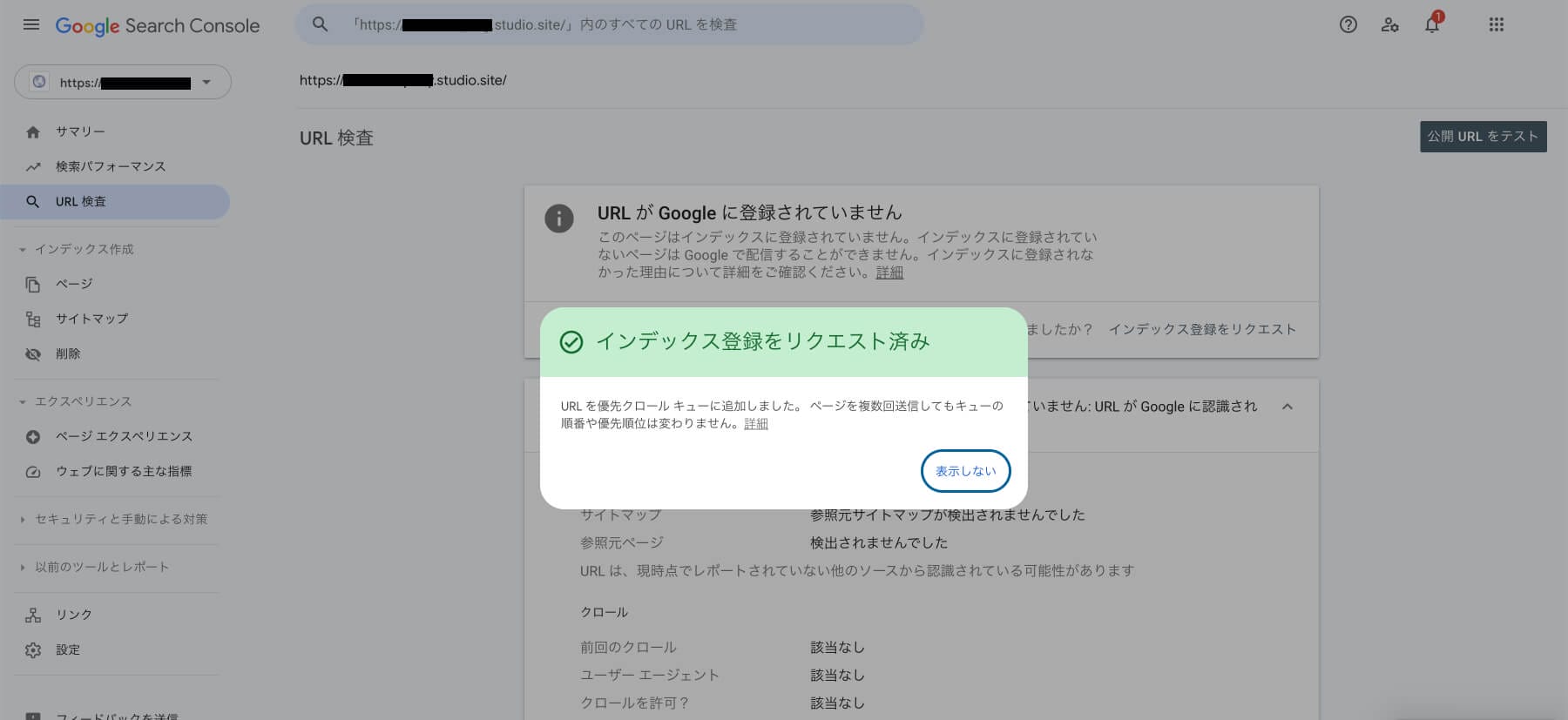The height and width of the screenshot is (720, 1568).
Task: Click the help question mark icon
Action: click(1348, 24)
